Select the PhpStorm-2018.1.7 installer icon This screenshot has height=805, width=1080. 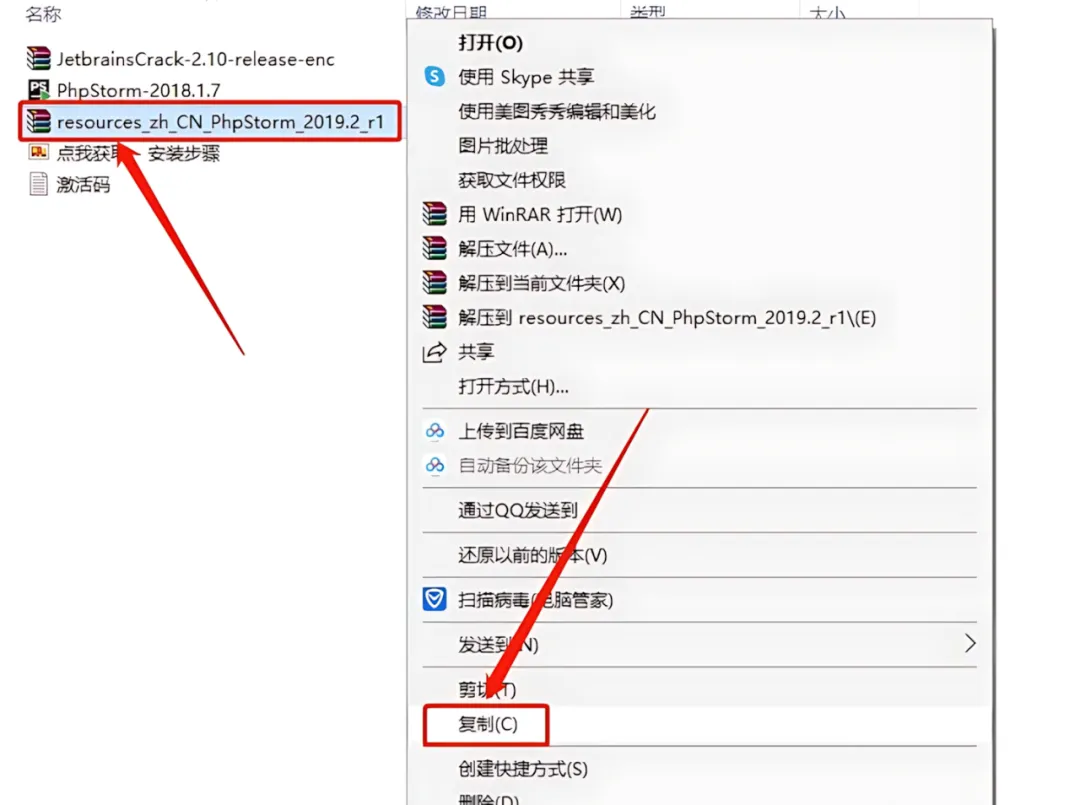tap(39, 90)
